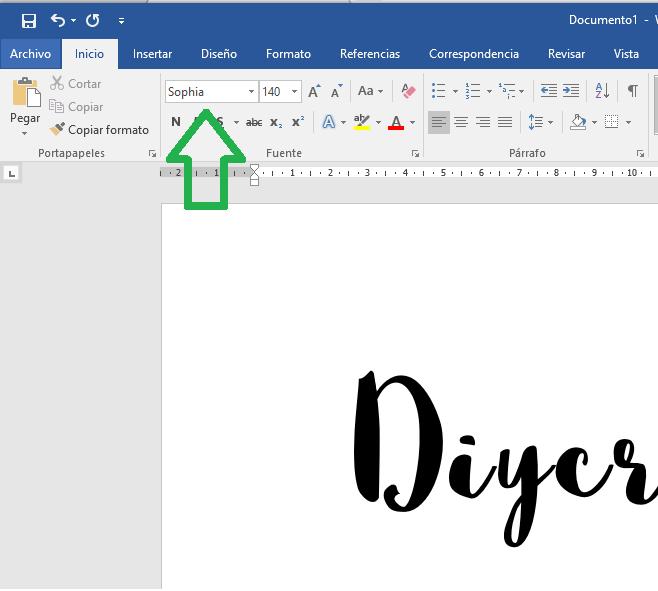
Task: Expand the Pegar paste options arrow
Action: (25, 132)
